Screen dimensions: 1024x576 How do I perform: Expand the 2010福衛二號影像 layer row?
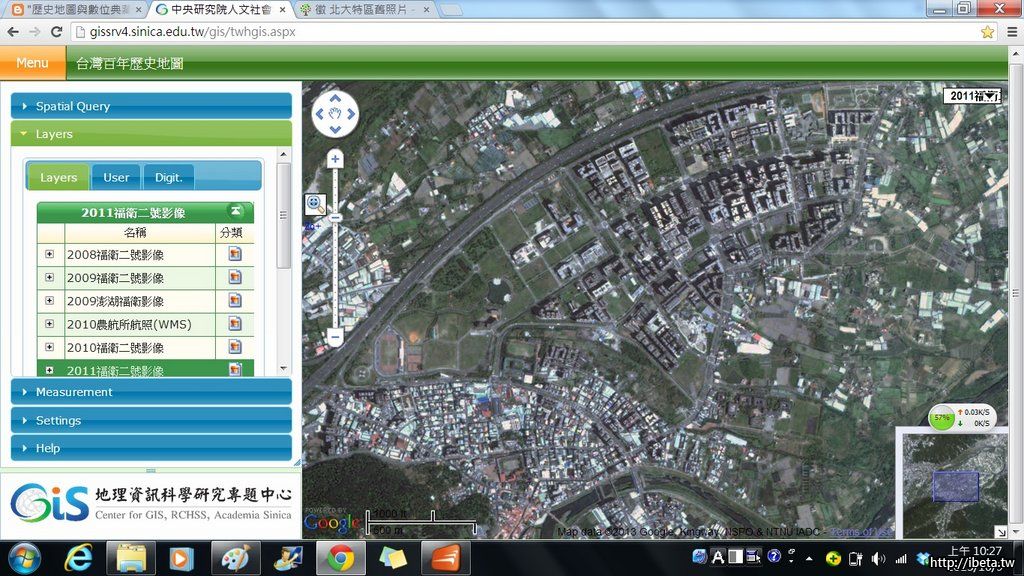tap(50, 347)
